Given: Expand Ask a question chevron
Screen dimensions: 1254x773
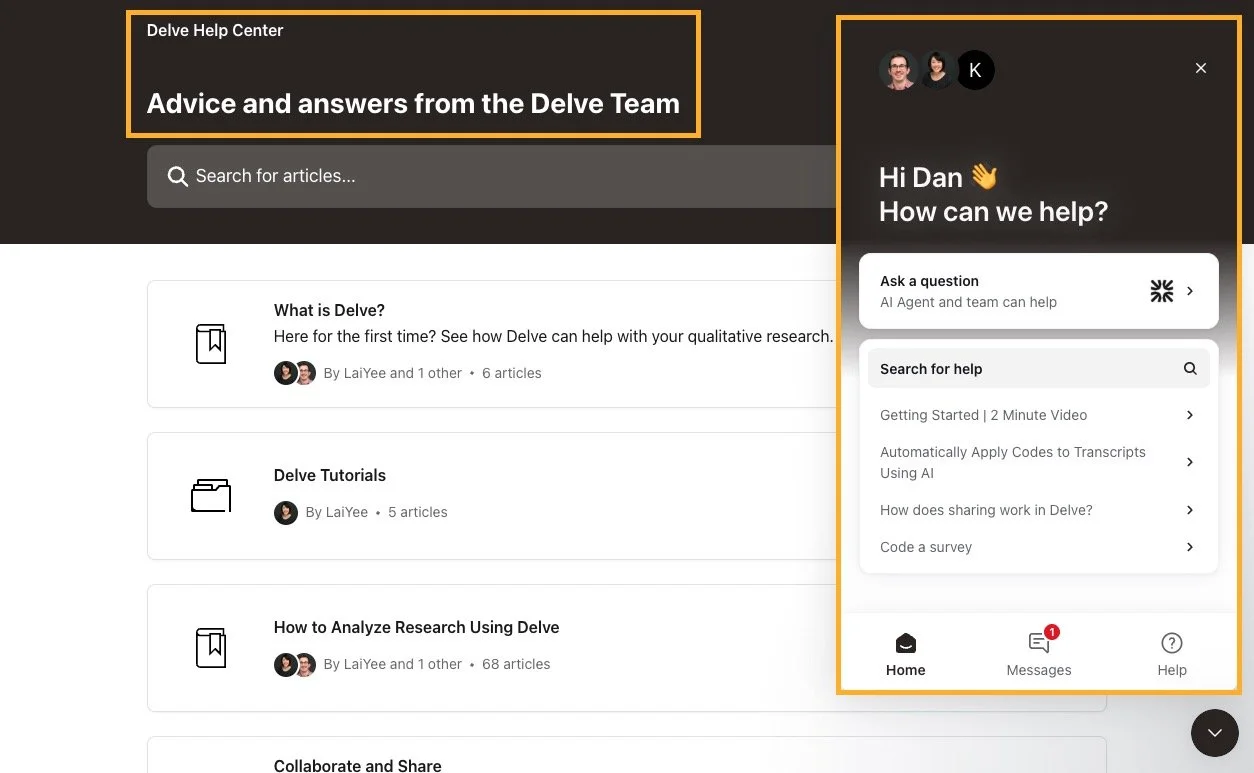Looking at the screenshot, I should (1190, 291).
